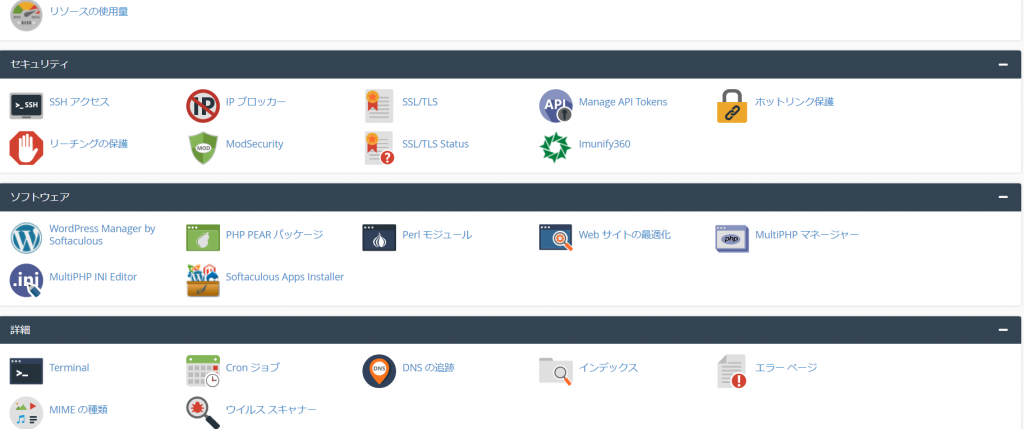Click the ModSecurity green shield icon
This screenshot has width=1024, height=429.
203,146
